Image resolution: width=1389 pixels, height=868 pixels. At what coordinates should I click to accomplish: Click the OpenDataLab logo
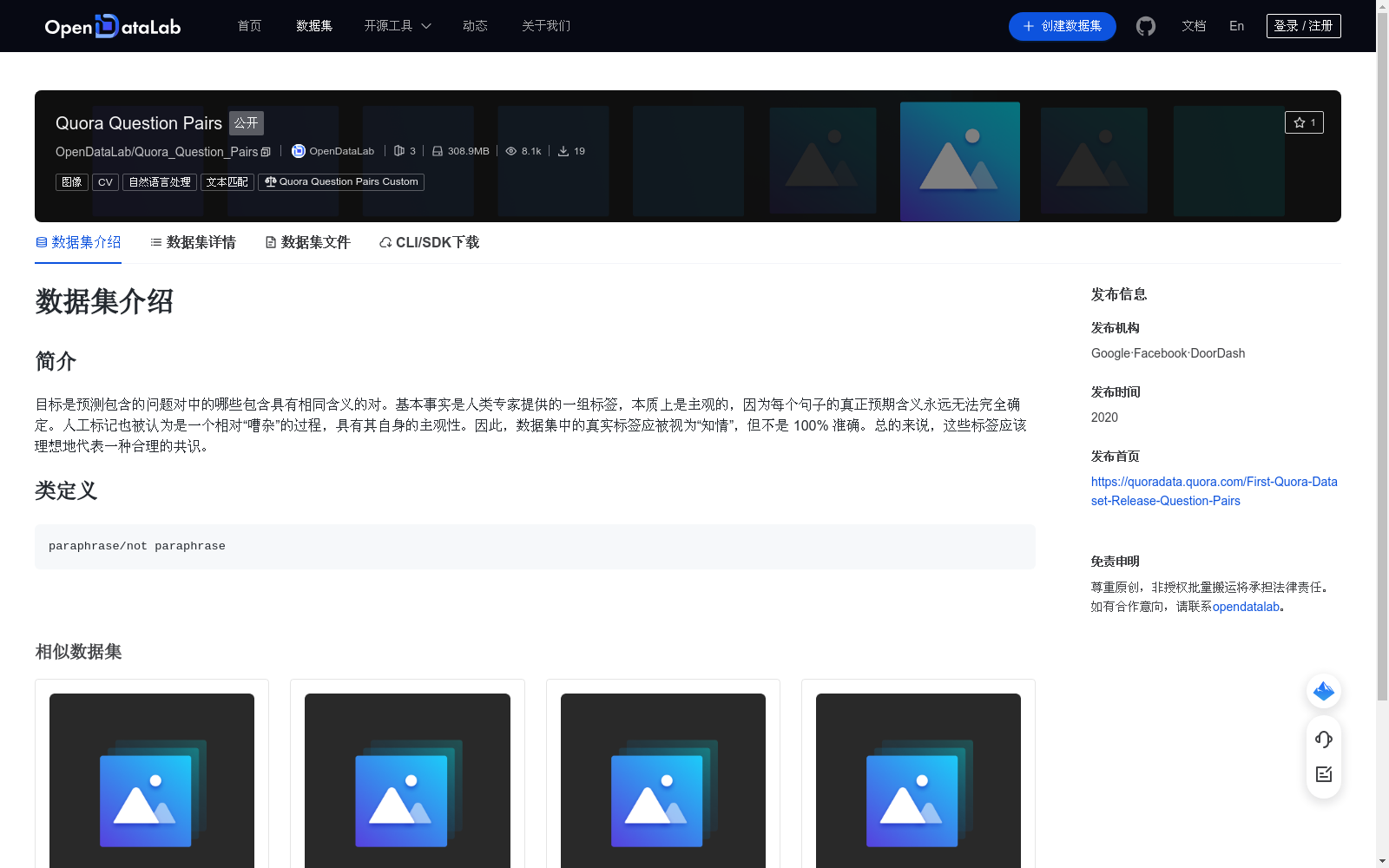click(113, 26)
